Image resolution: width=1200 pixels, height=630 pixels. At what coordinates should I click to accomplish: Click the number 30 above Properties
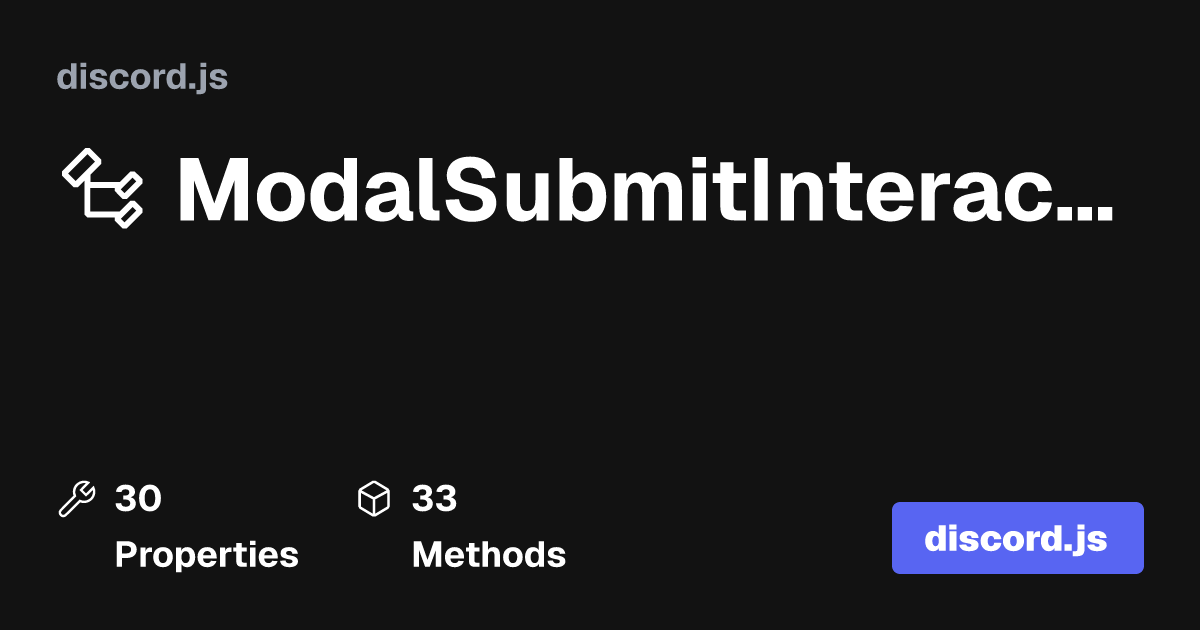pyautogui.click(x=138, y=498)
